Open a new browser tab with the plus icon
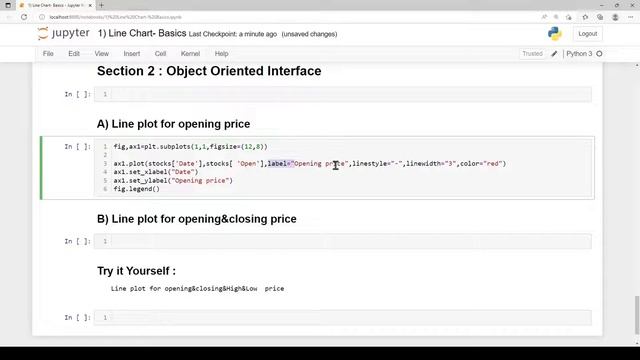The height and width of the screenshot is (360, 640). 101,5
